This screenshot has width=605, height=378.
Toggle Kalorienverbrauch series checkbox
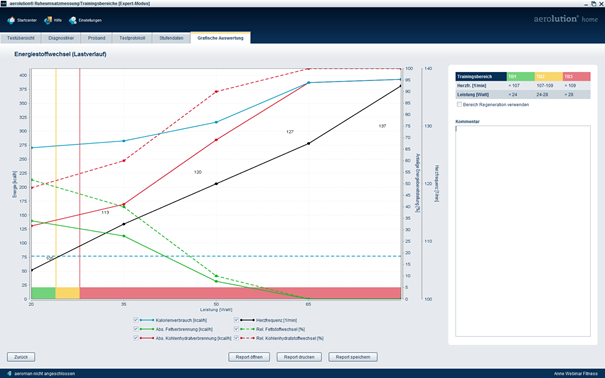tap(135, 320)
